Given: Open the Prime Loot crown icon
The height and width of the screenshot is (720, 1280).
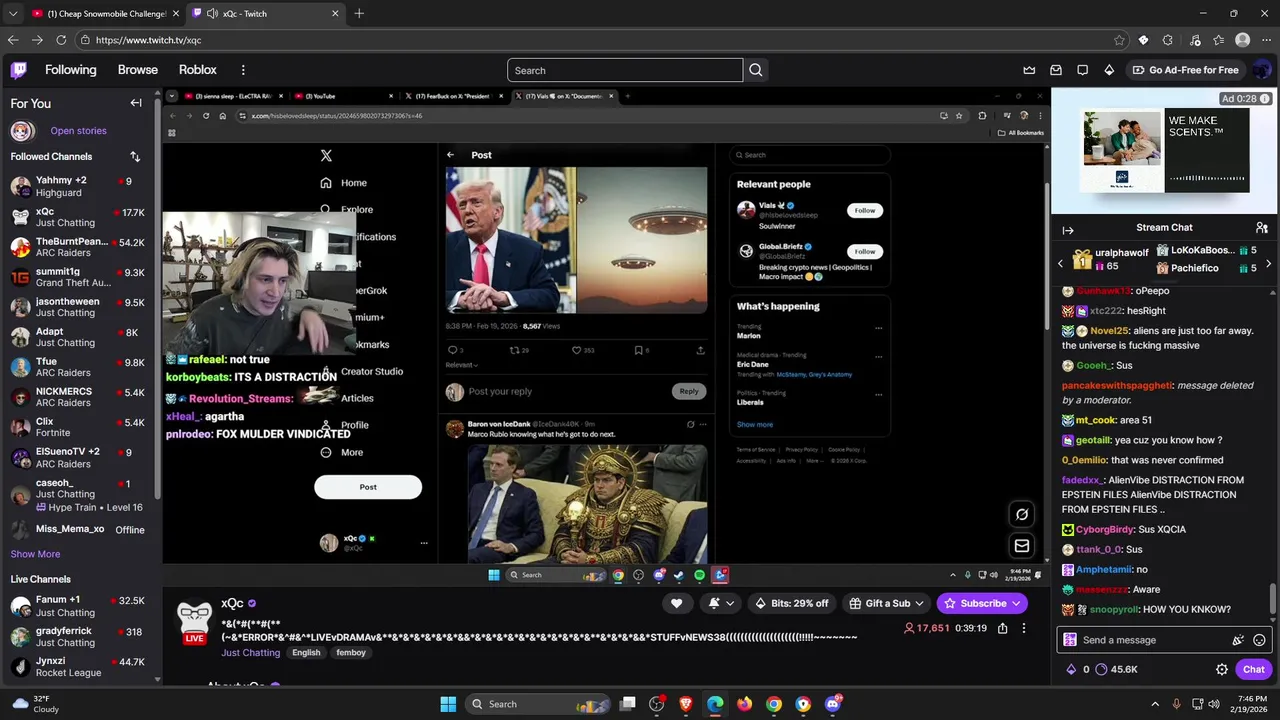Looking at the screenshot, I should [1029, 70].
